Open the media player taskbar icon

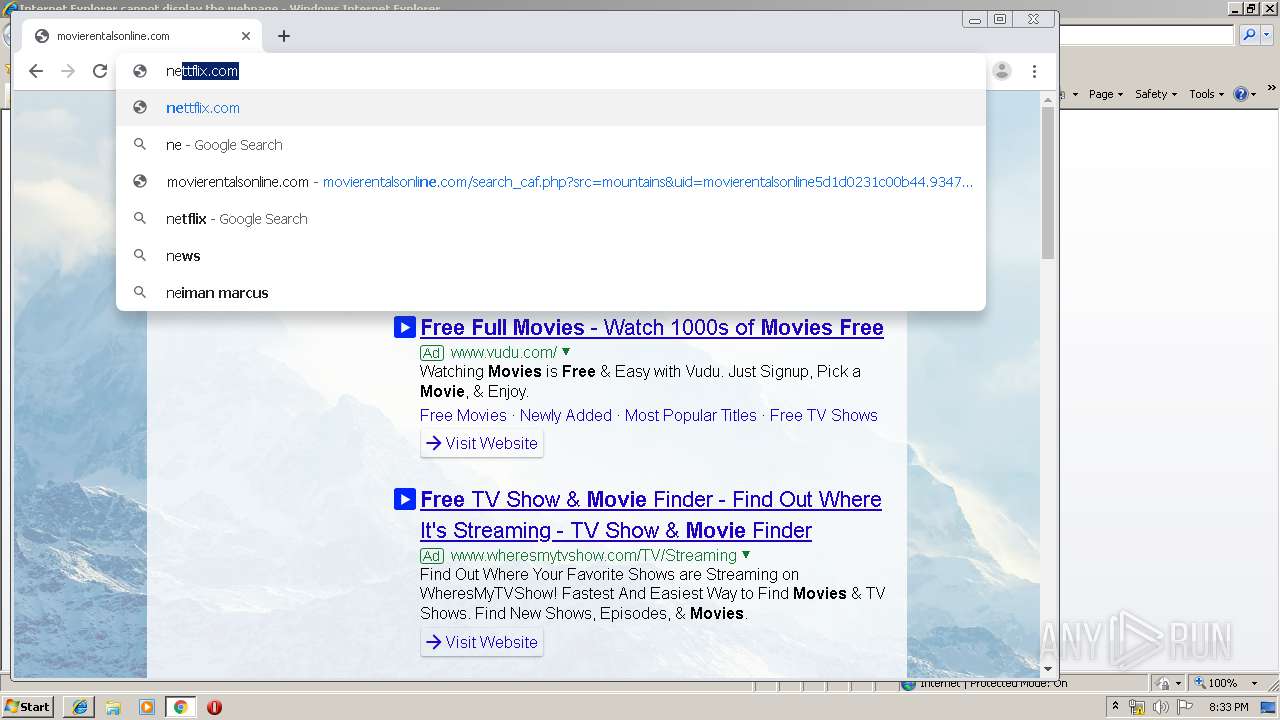[147, 707]
